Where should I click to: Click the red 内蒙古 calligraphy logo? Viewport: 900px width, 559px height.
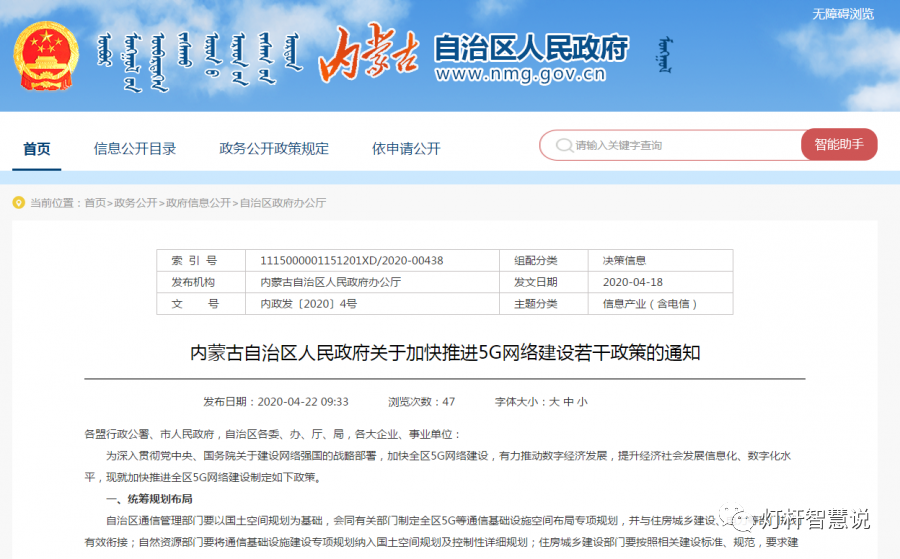point(368,54)
